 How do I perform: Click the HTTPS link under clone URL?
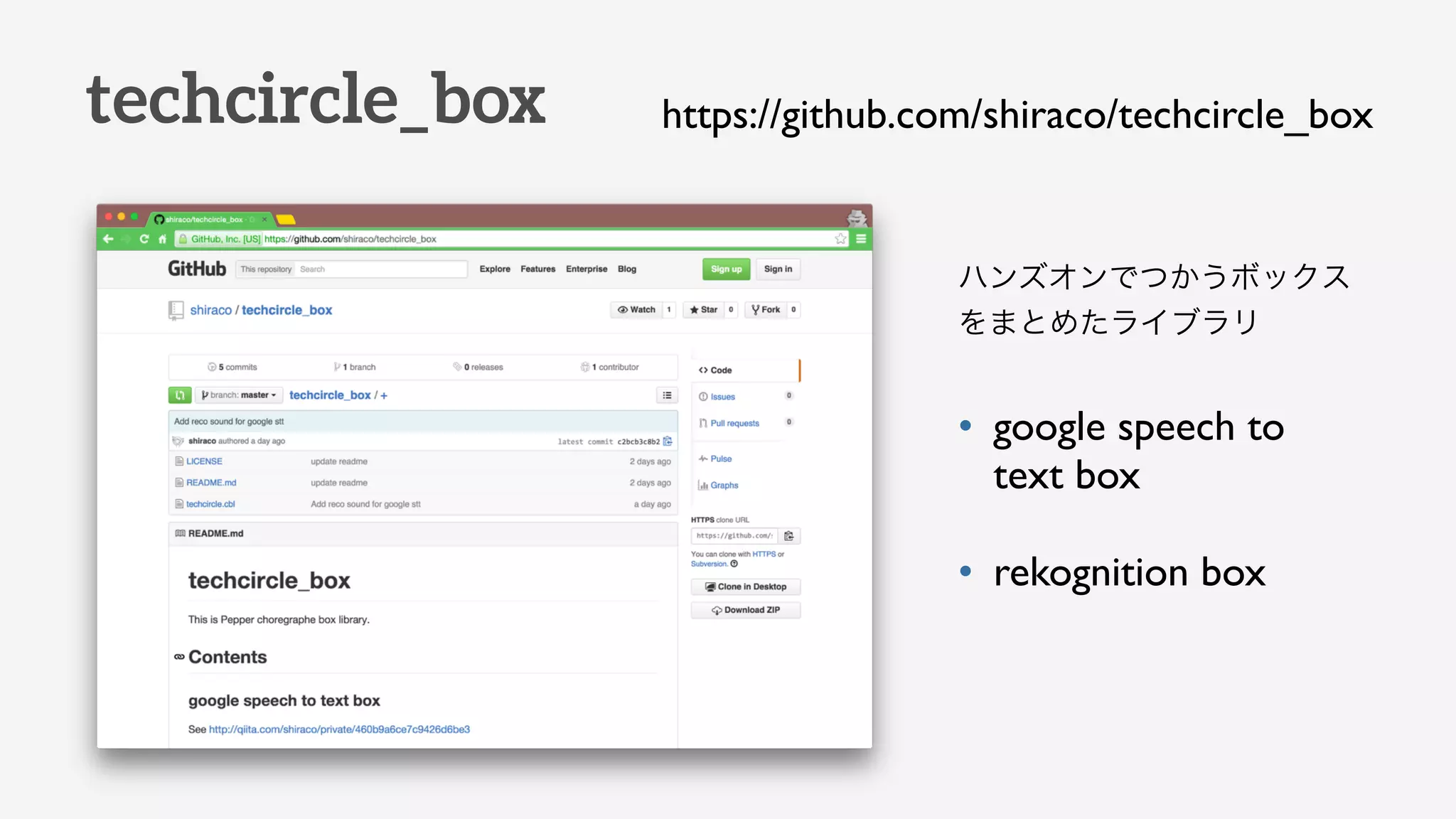point(764,554)
